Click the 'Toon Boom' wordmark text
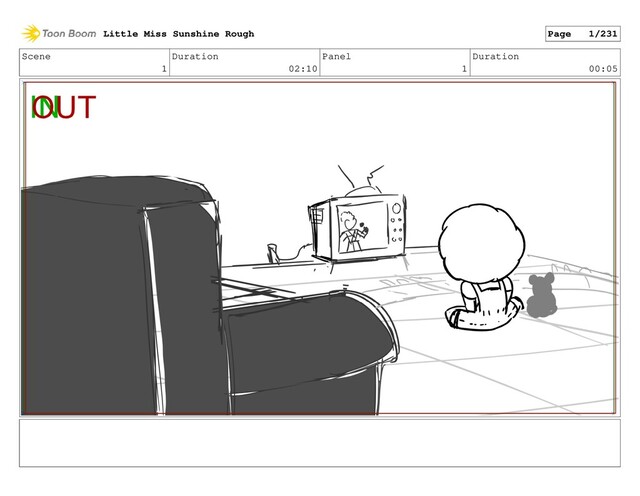The image size is (640, 496). point(69,33)
